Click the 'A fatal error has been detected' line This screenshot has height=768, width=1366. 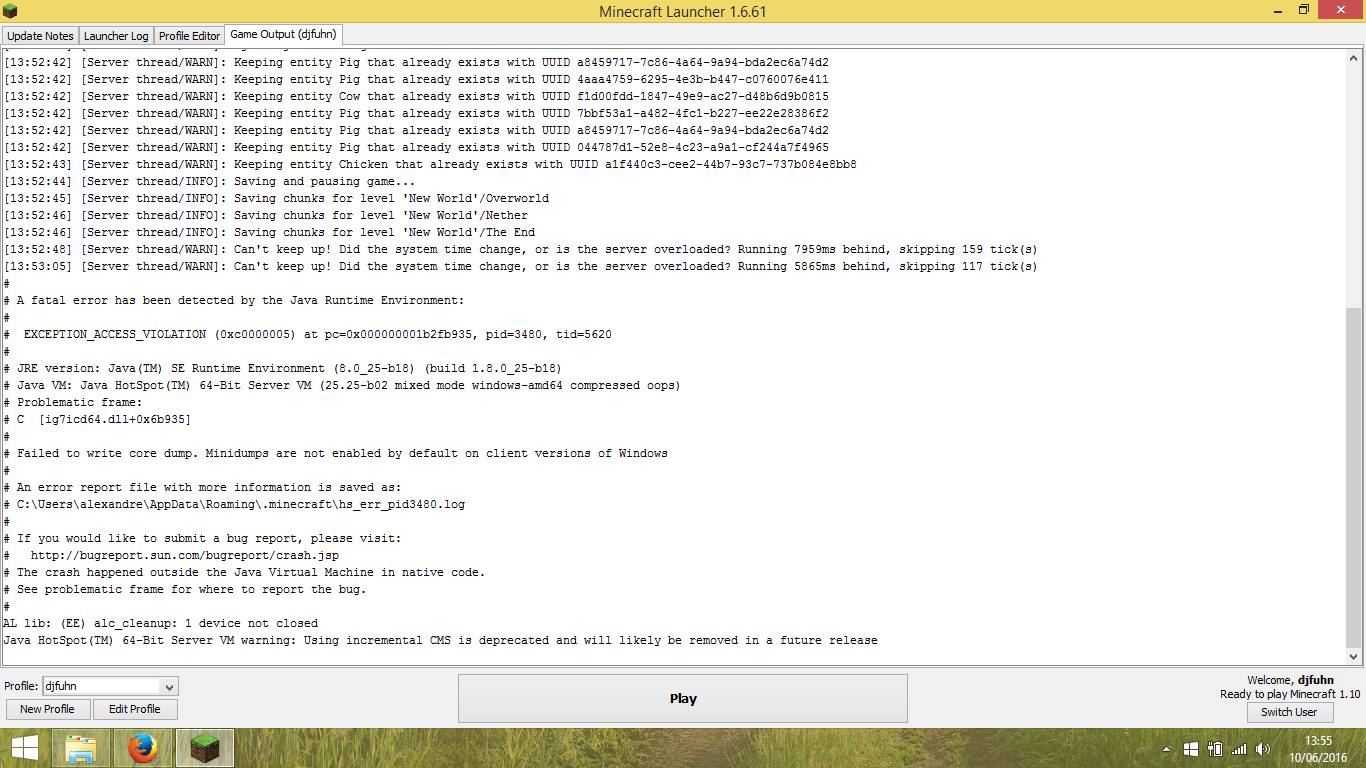click(234, 300)
